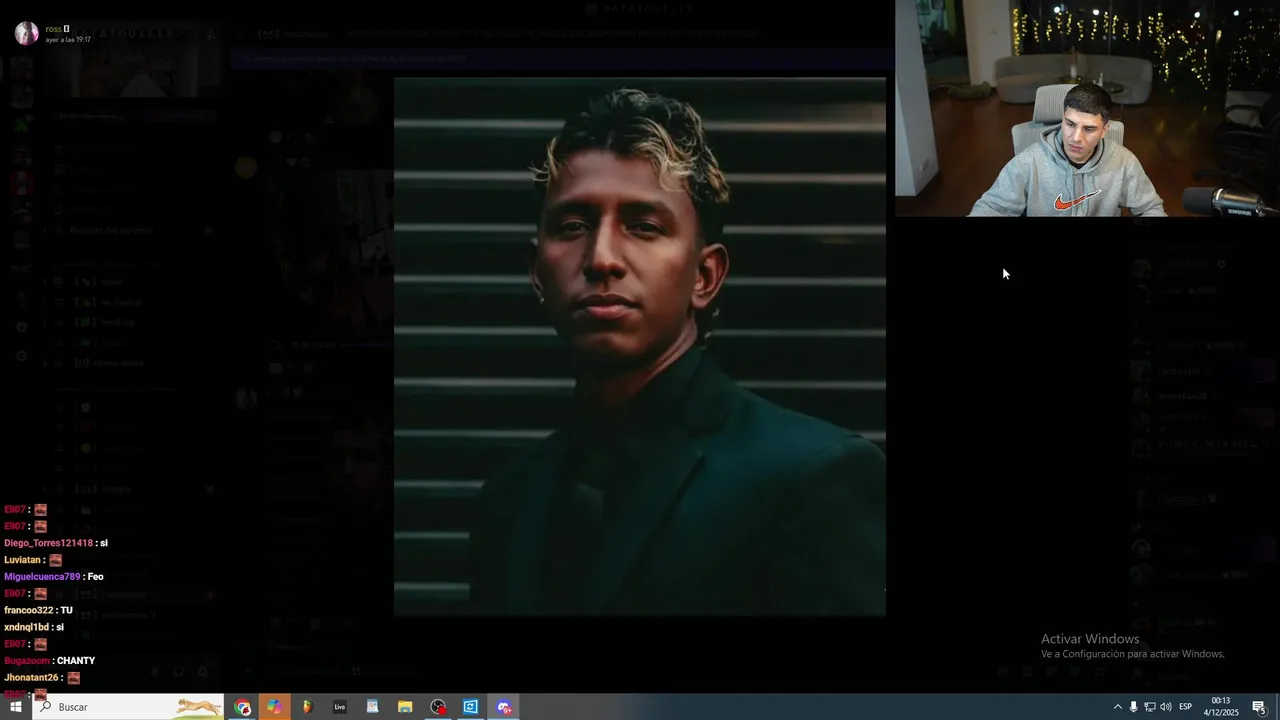Open the volume control in system tray

coord(1166,707)
